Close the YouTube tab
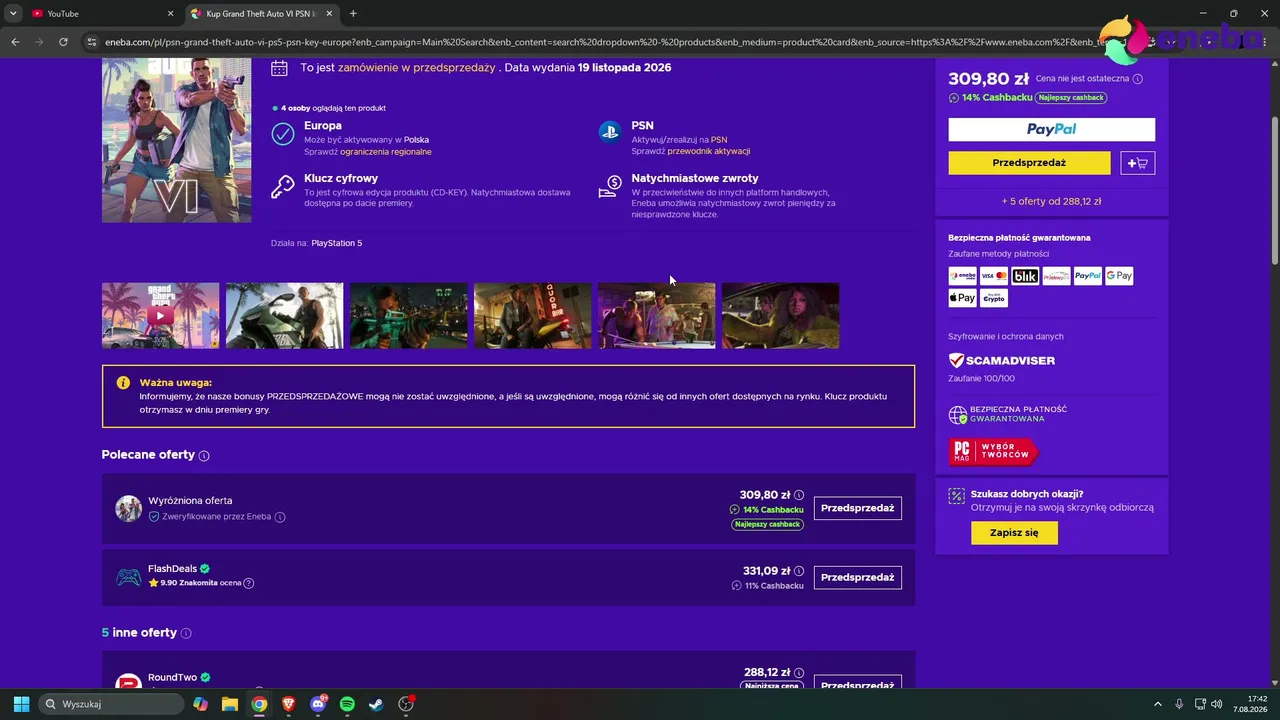The height and width of the screenshot is (720, 1280). [x=170, y=14]
